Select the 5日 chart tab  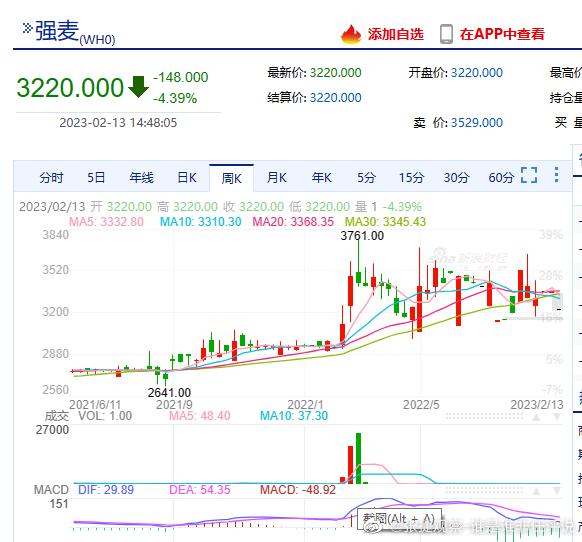96,177
